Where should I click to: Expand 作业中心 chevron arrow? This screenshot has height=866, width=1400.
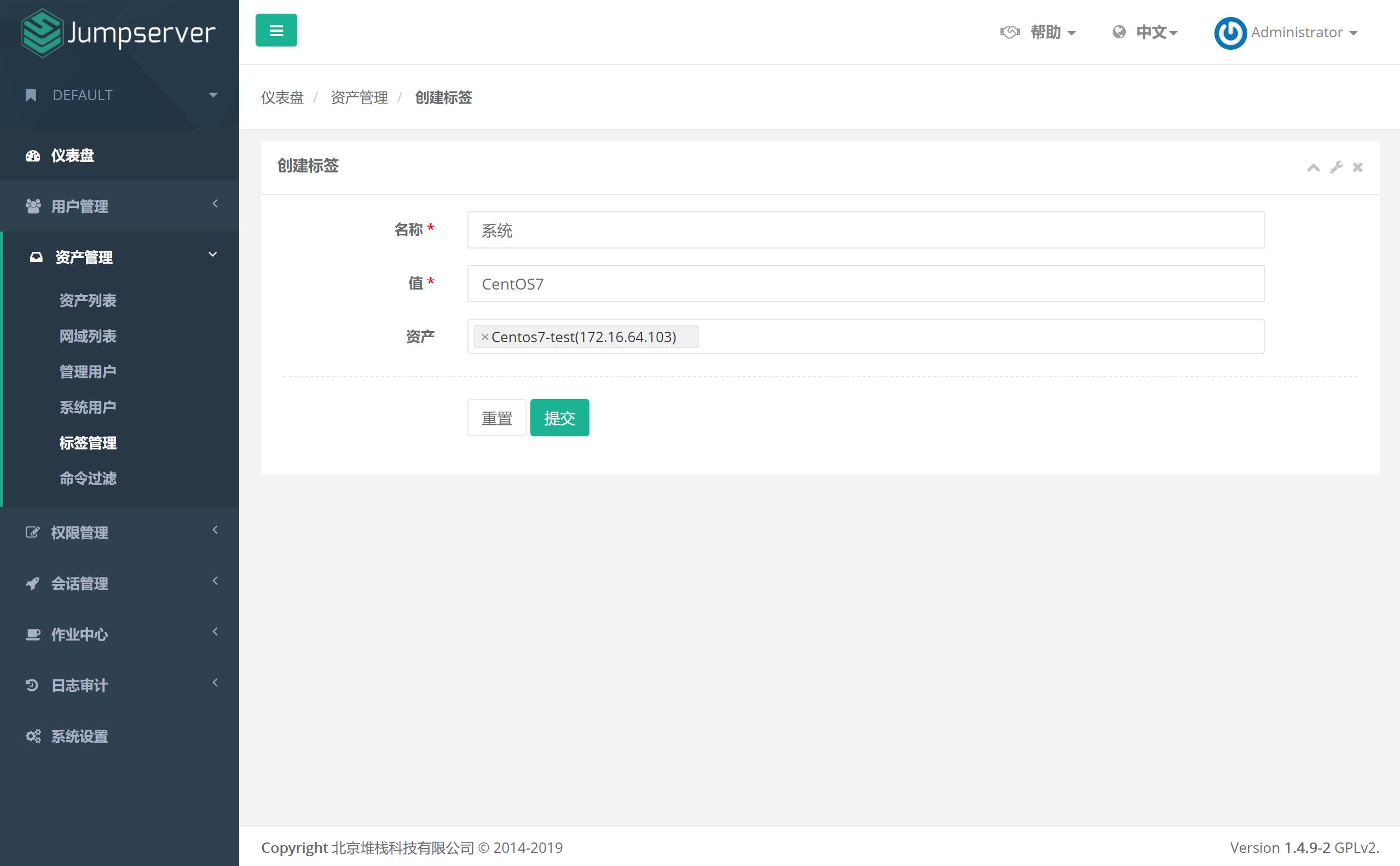[215, 632]
